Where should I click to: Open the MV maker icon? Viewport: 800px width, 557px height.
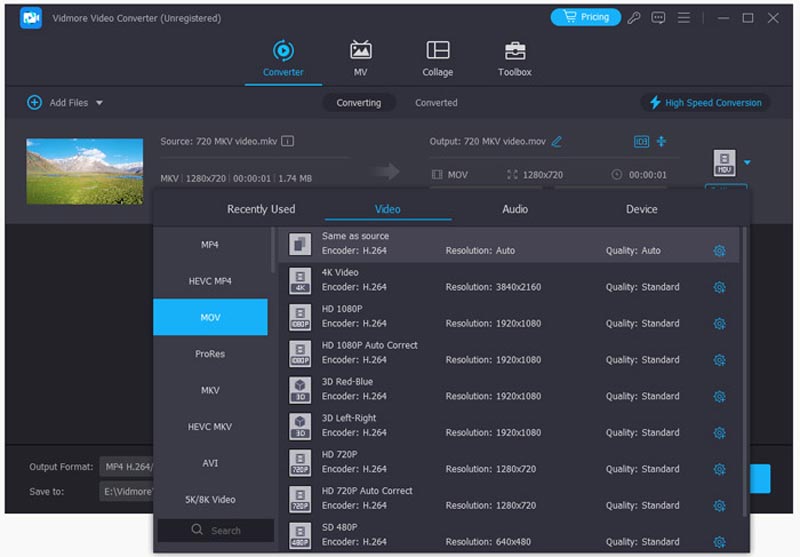[360, 51]
